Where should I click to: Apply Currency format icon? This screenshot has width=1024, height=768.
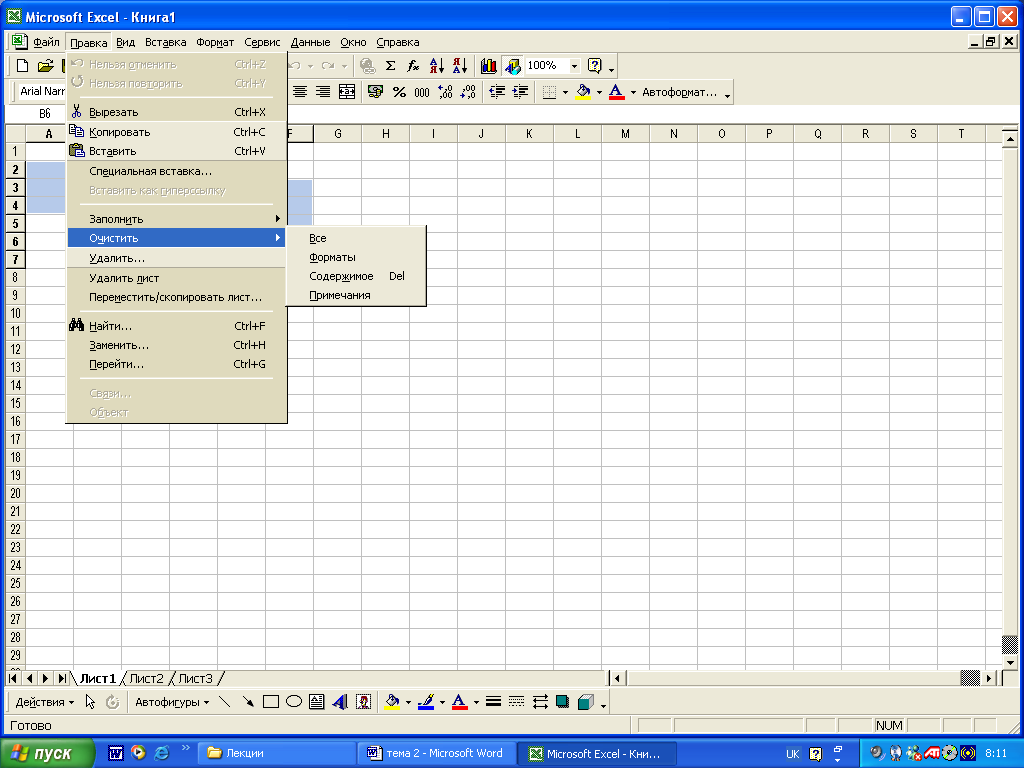click(375, 92)
